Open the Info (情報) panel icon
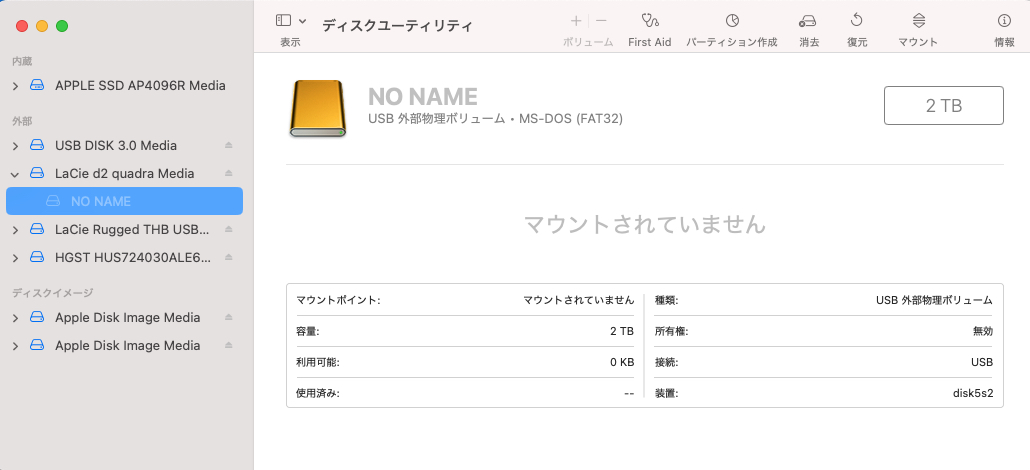The image size is (1030, 470). [x=1004, y=21]
